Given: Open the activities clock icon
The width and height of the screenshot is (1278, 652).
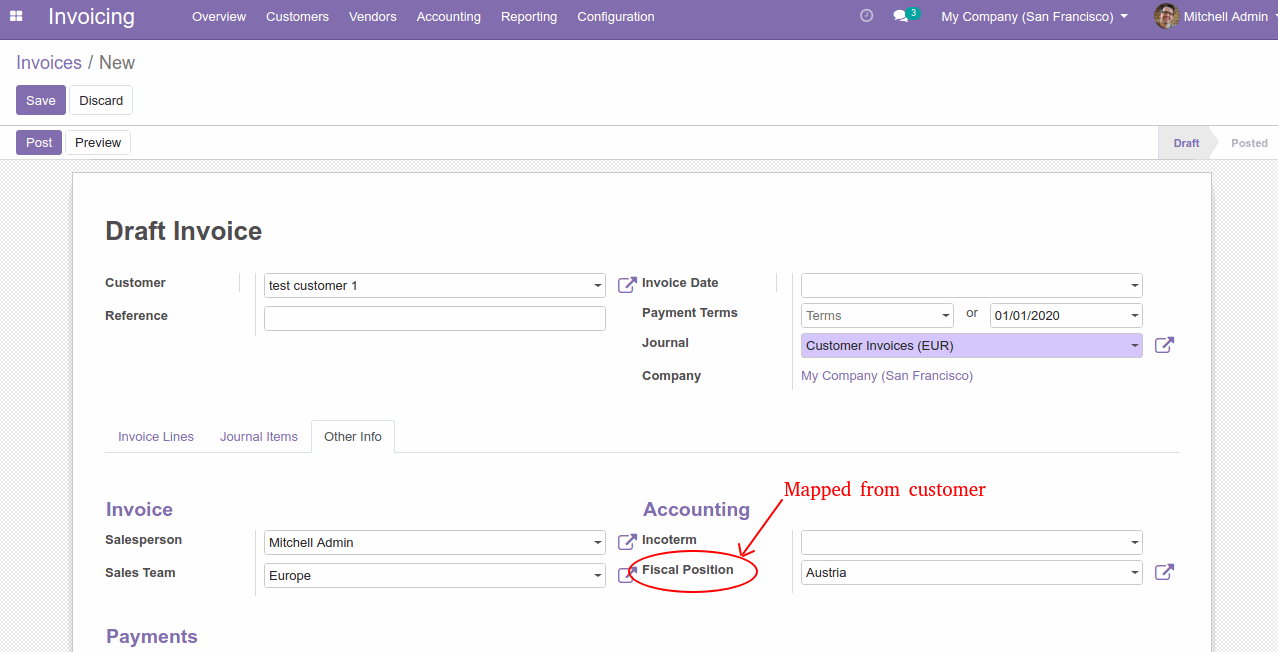Looking at the screenshot, I should pyautogui.click(x=866, y=16).
